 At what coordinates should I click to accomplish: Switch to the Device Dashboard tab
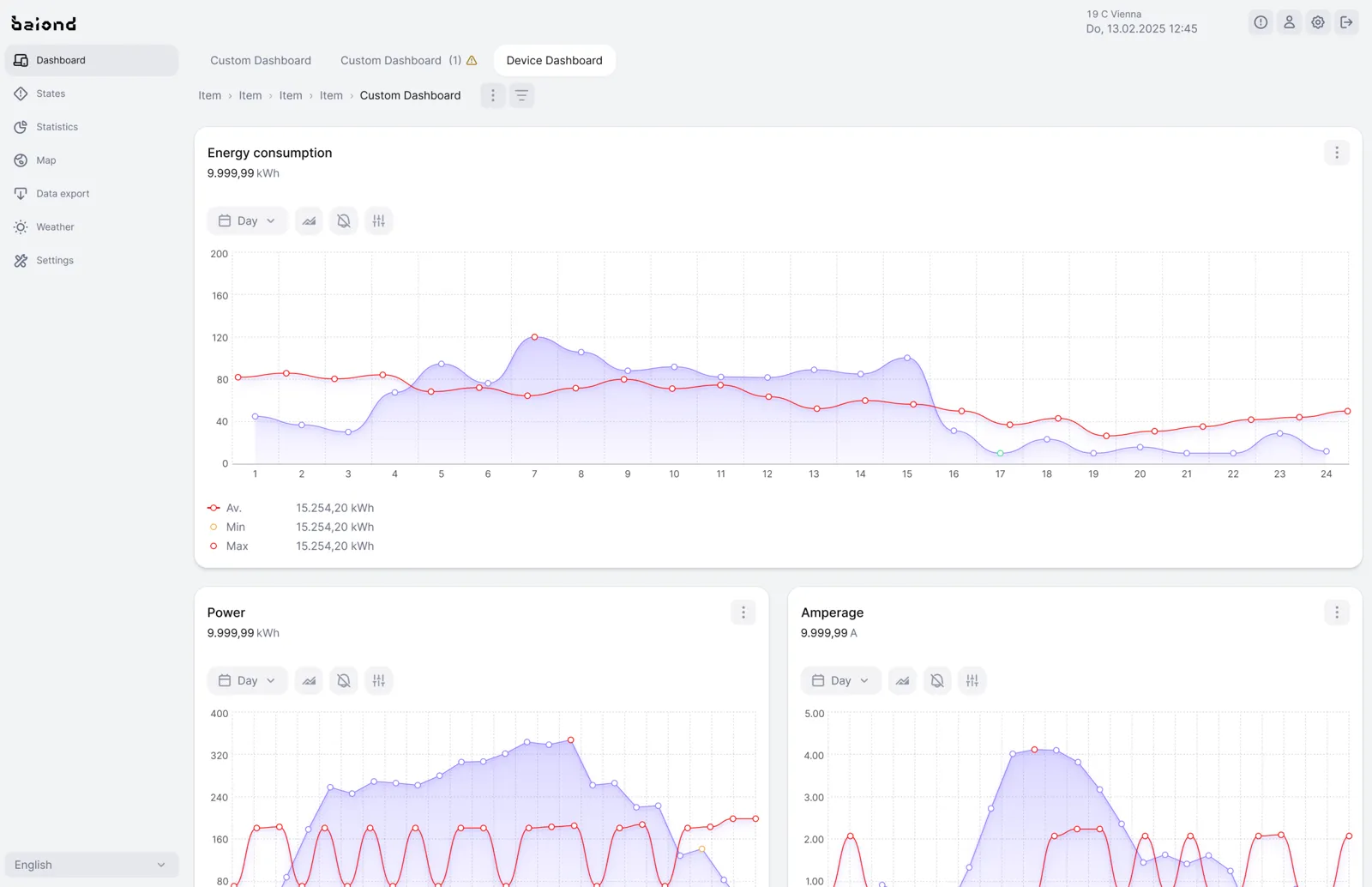[x=555, y=60]
